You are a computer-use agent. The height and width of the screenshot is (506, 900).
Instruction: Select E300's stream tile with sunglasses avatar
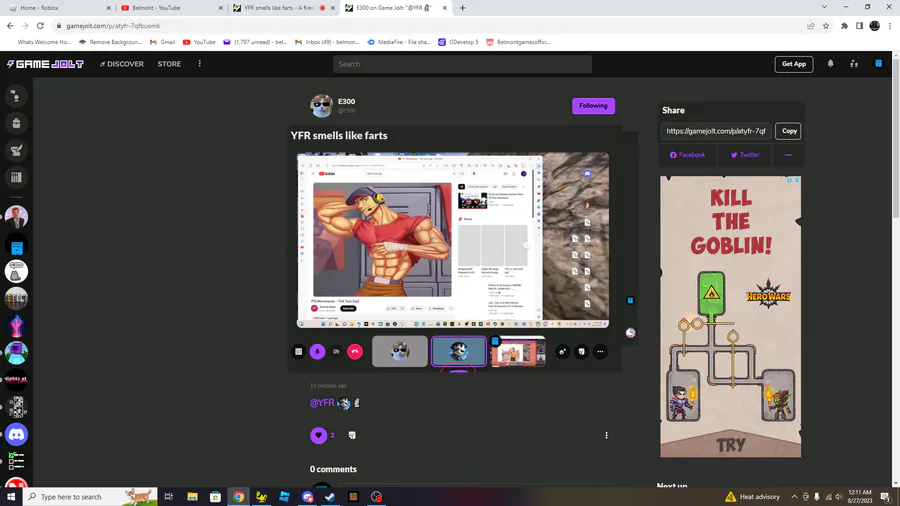tap(399, 351)
